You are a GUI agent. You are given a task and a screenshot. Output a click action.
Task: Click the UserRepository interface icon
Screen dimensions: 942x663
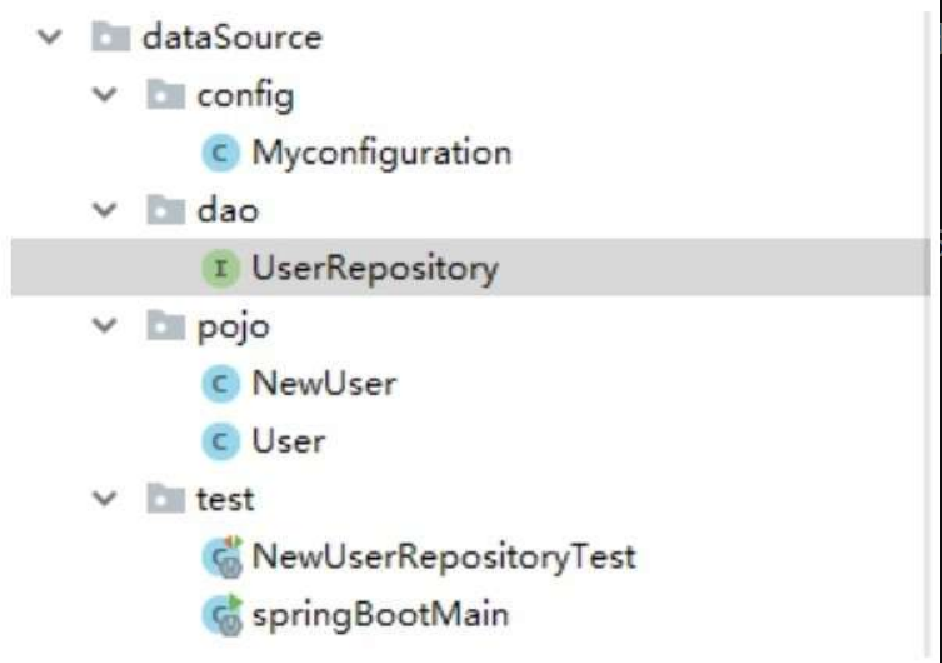click(220, 268)
